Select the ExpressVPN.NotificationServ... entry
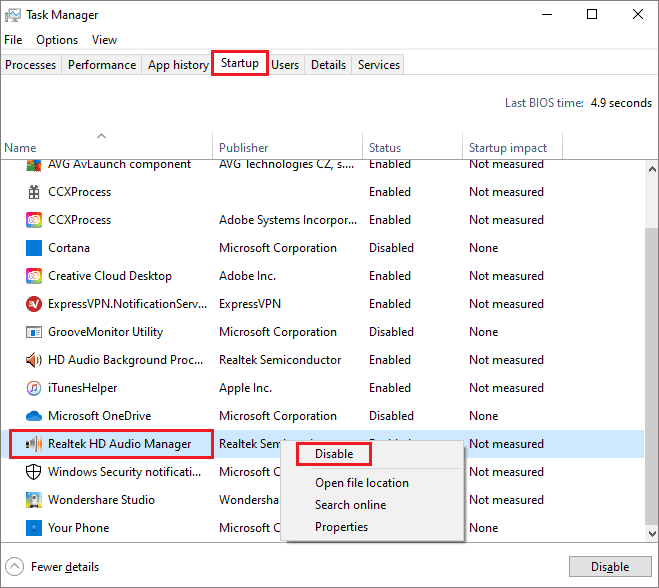Screen dimensions: 659x588 coord(127,304)
